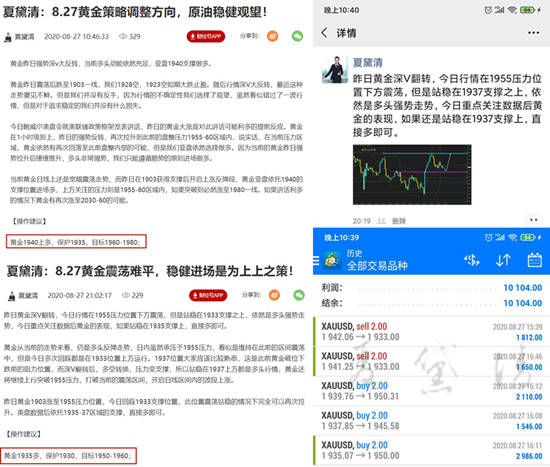550x467 pixels.
Task: Open XAUUSD buy trade 1935.07 to 1950.00
Action: pyautogui.click(x=431, y=451)
